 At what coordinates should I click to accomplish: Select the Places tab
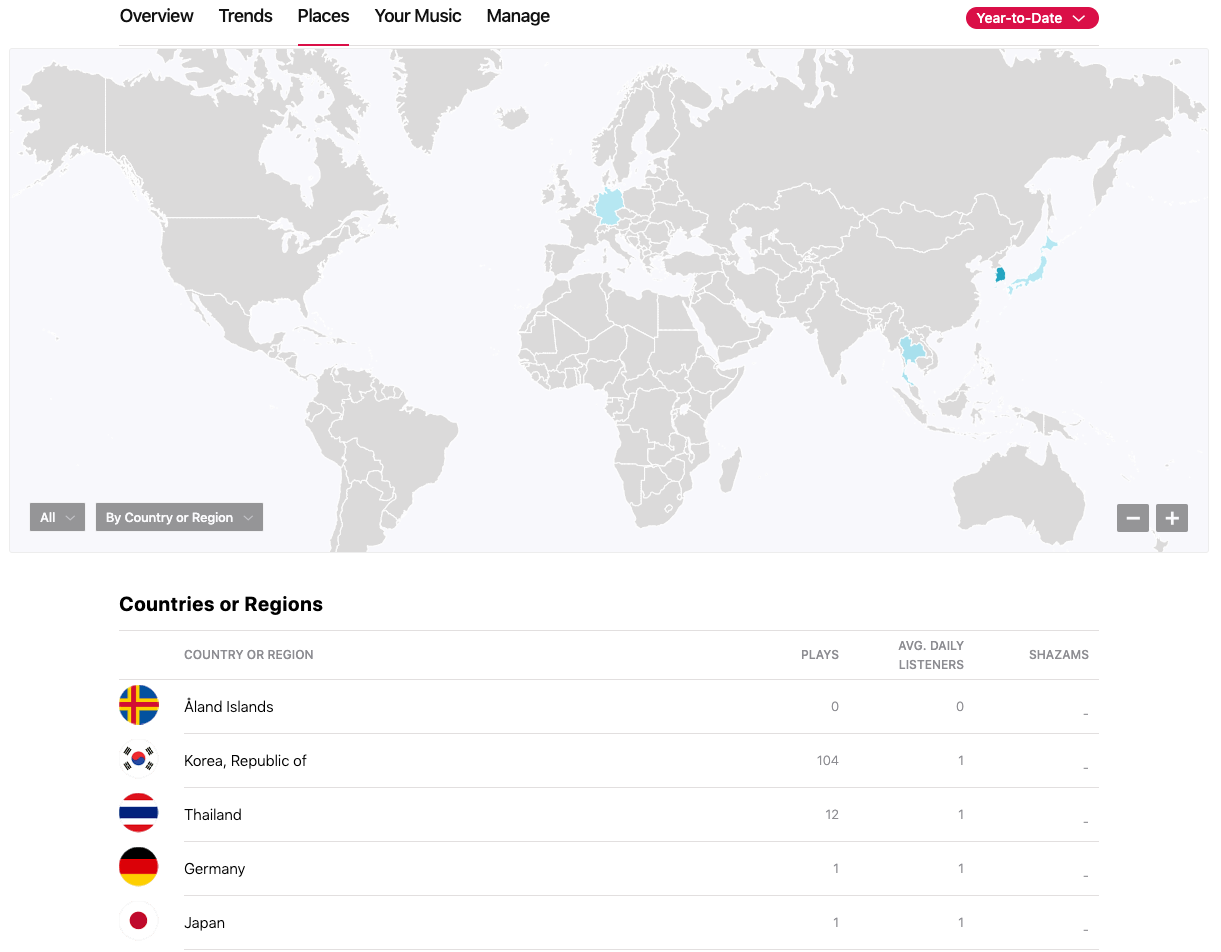pos(323,16)
